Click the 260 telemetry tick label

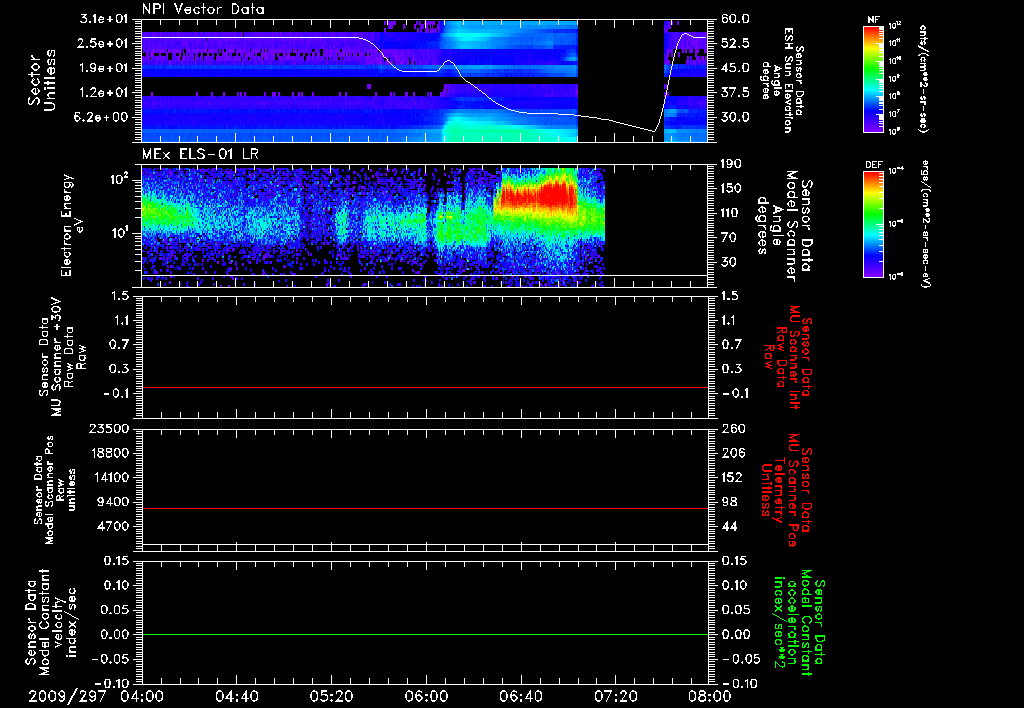(733, 429)
